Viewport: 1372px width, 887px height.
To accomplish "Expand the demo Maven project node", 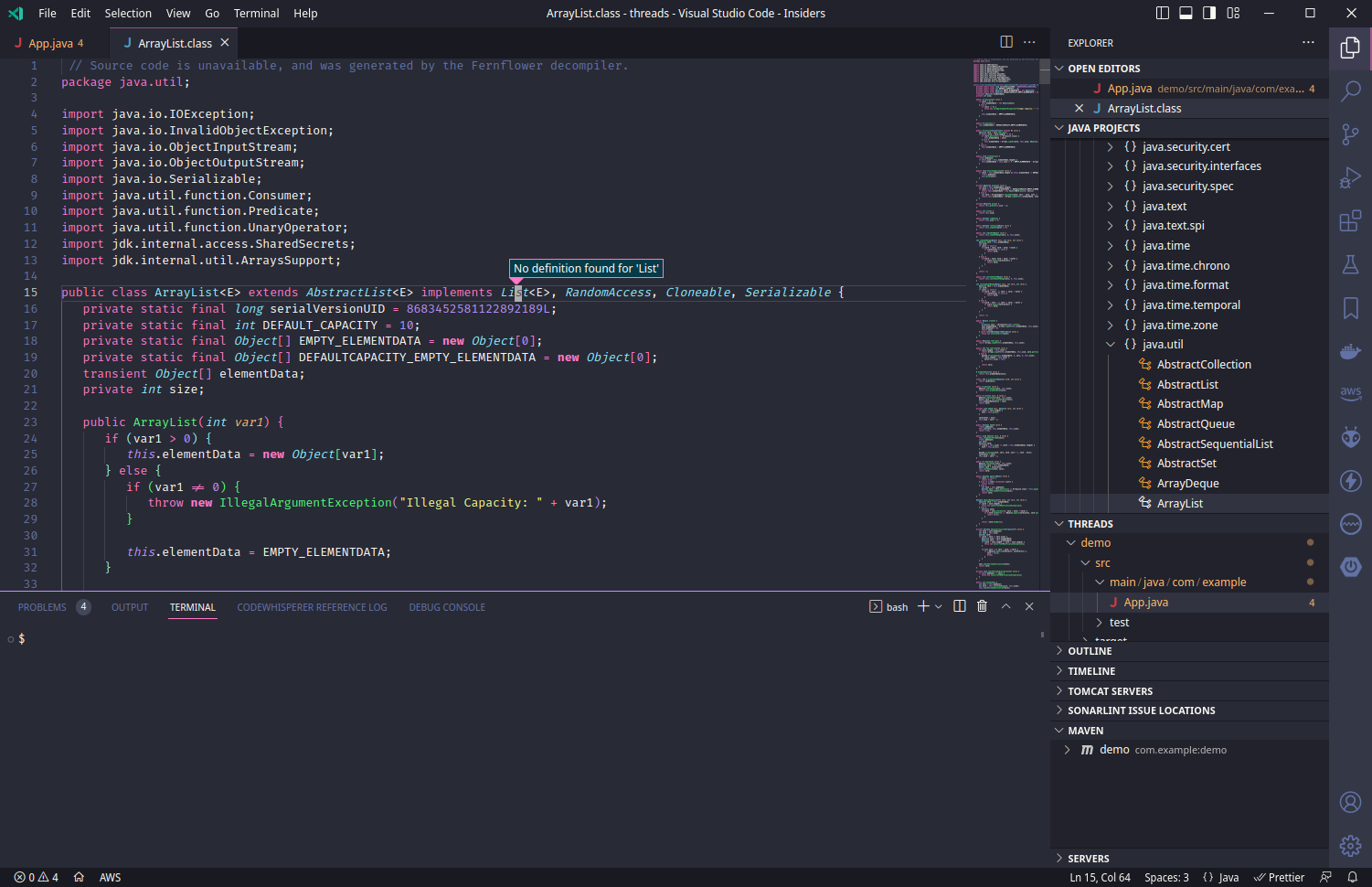I will 1067,750.
